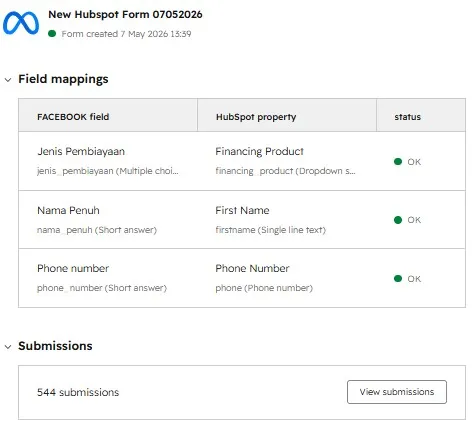Select the Financing Product property
This screenshot has width=475, height=428.
click(259, 151)
